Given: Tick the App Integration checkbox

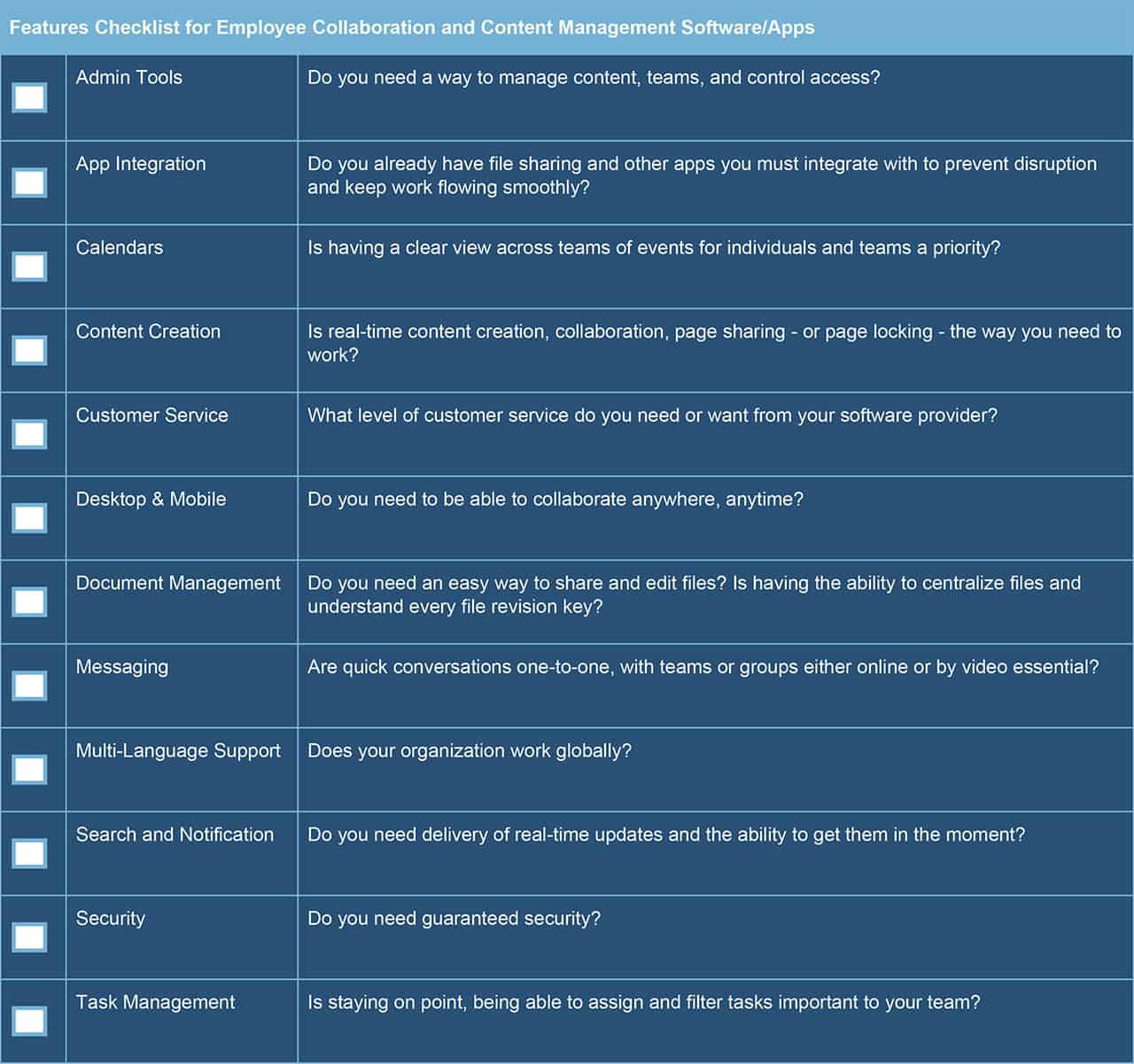Looking at the screenshot, I should [29, 183].
